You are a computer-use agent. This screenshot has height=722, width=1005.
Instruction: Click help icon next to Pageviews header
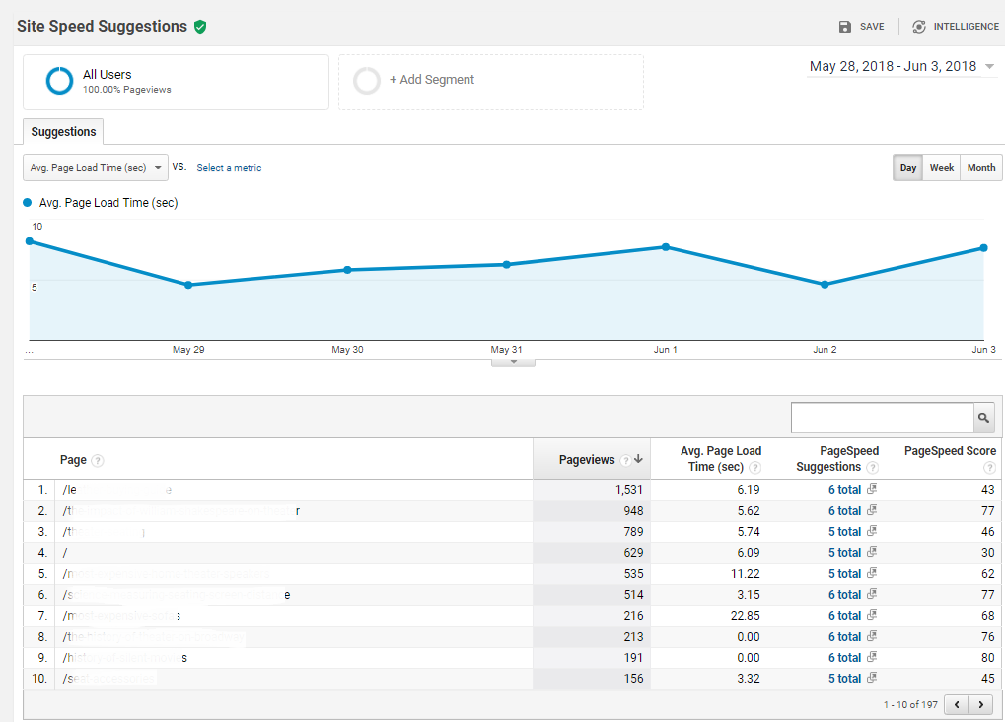(625, 460)
